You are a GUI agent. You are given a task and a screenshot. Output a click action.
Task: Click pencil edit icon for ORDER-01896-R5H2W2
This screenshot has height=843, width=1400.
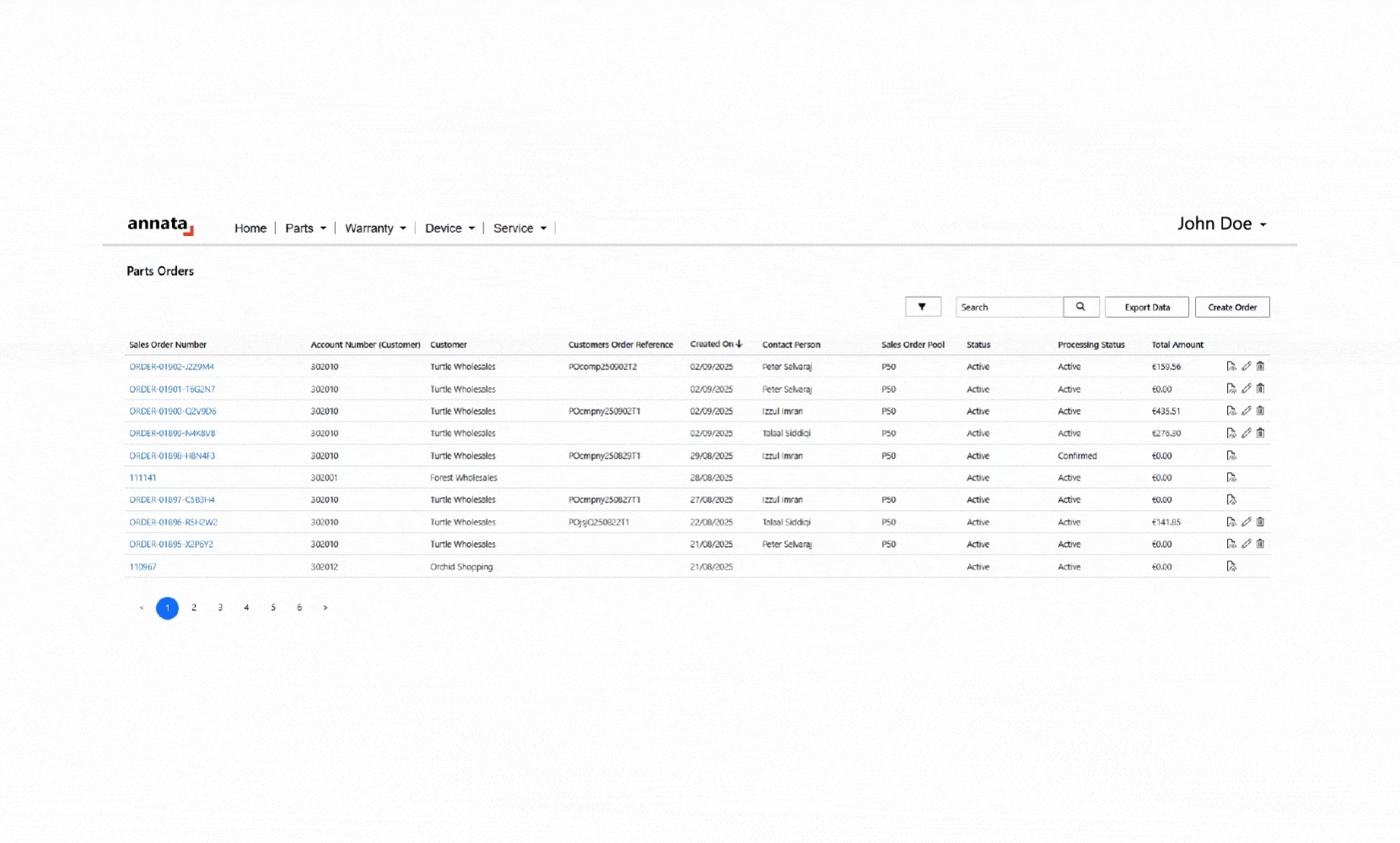[x=1246, y=522]
